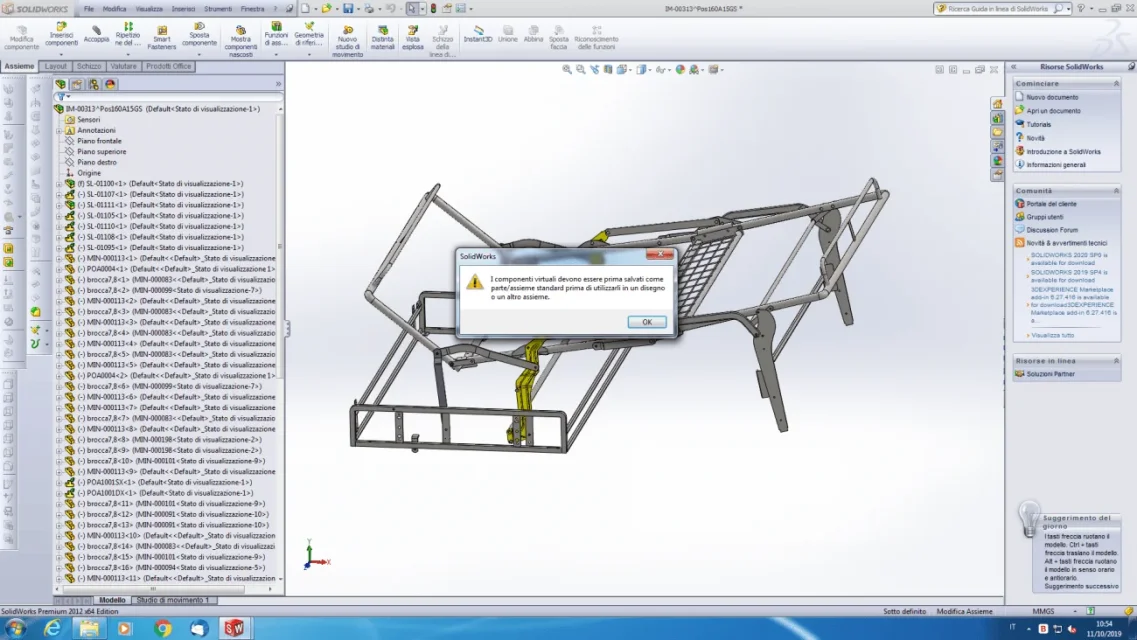Viewport: 1137px width, 640px height.
Task: Click the Sposta componente icon
Action: [199, 35]
